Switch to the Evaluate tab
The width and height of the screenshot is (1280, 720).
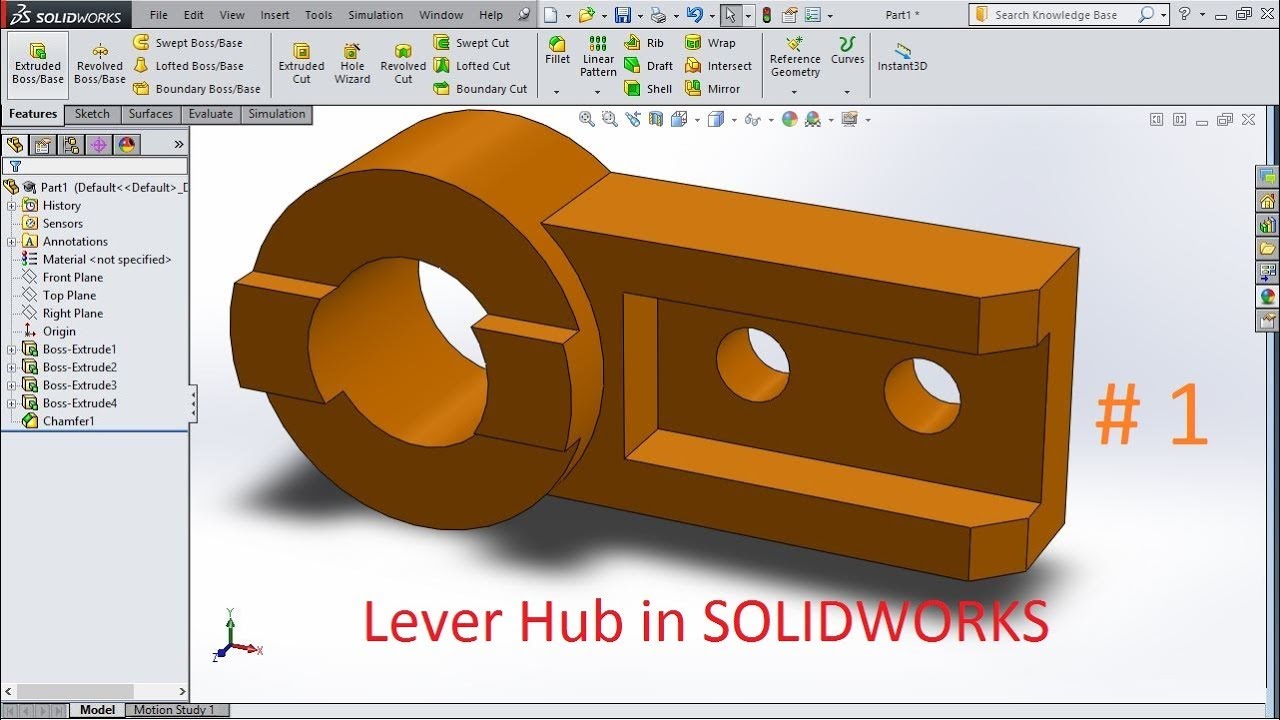point(211,114)
